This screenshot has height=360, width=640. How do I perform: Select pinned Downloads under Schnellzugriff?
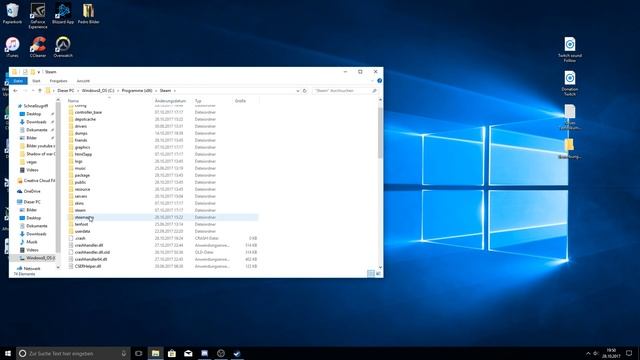point(36,122)
